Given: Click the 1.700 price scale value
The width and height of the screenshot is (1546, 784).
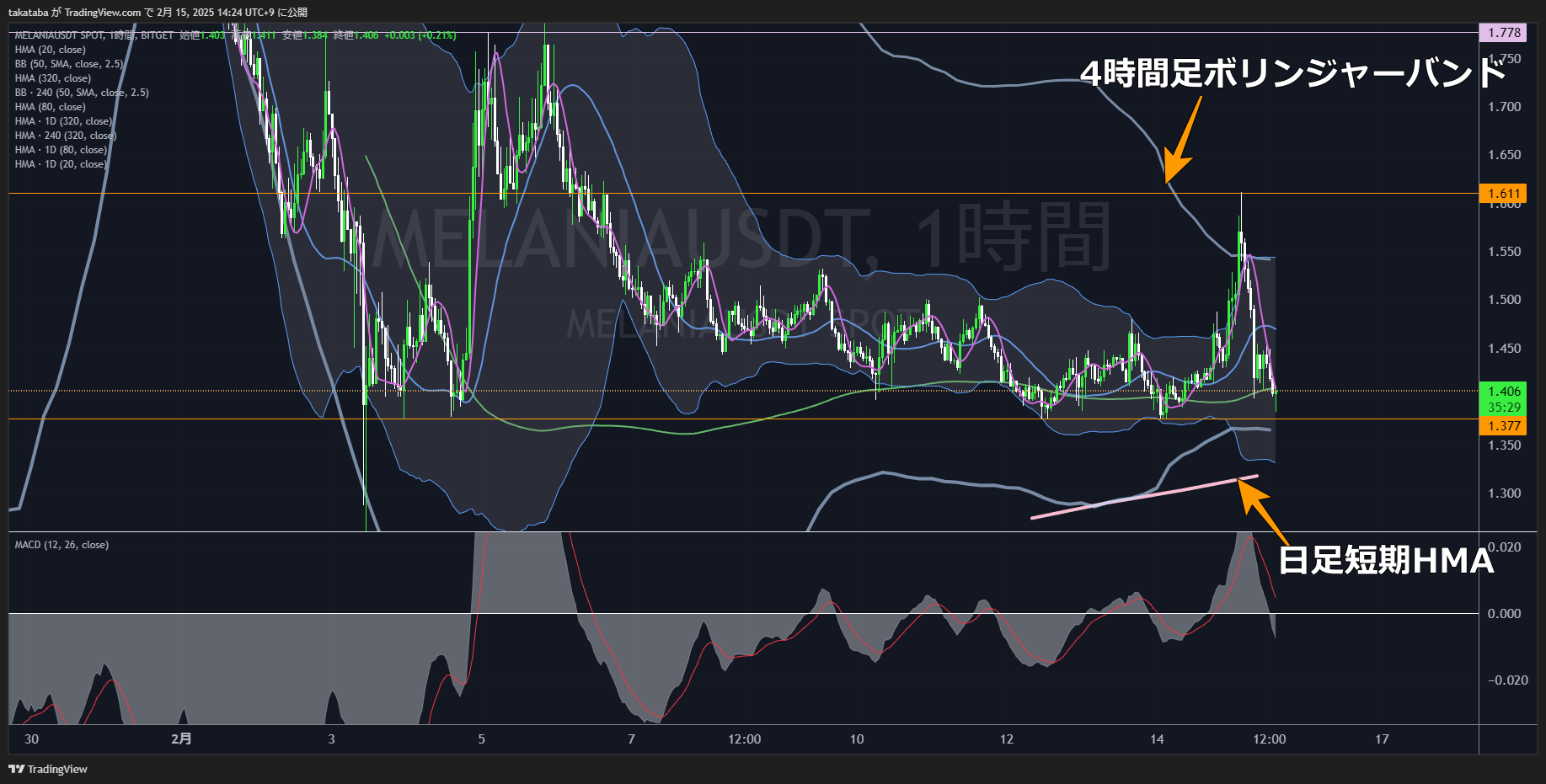Looking at the screenshot, I should tap(1504, 107).
